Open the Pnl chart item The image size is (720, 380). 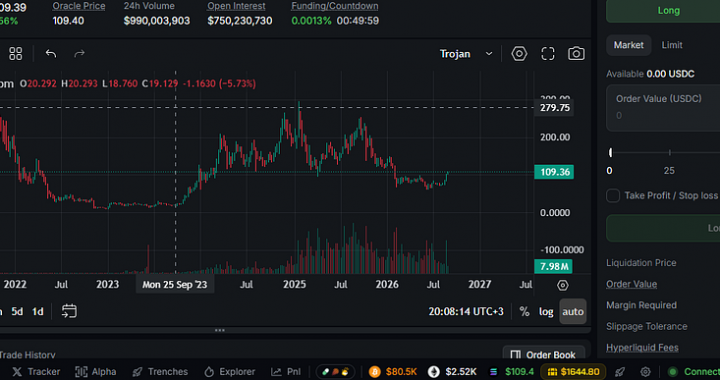coord(286,371)
